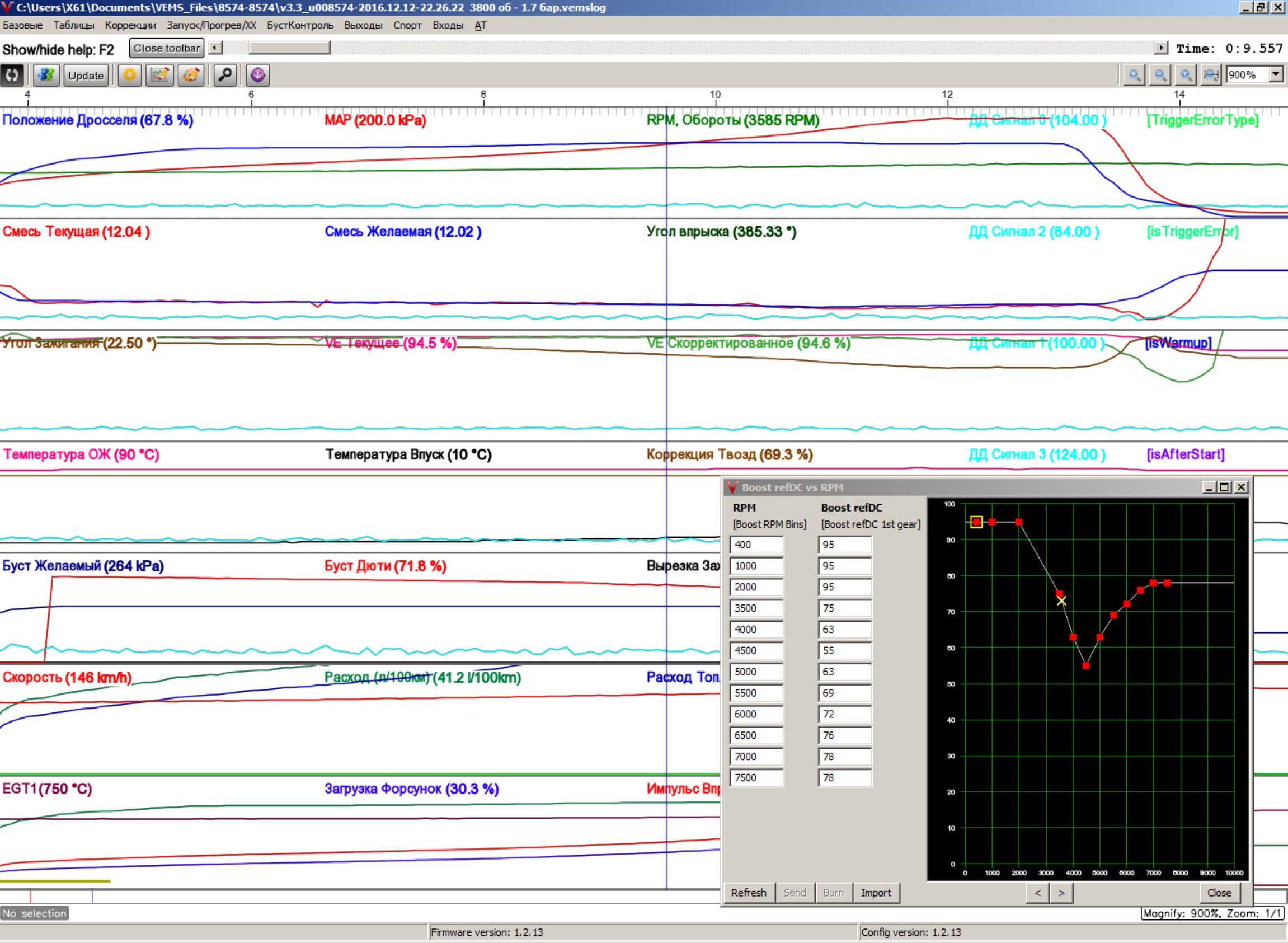Click the time scrollbar slider thumb
The width and height of the screenshot is (1288, 943).
pos(289,48)
